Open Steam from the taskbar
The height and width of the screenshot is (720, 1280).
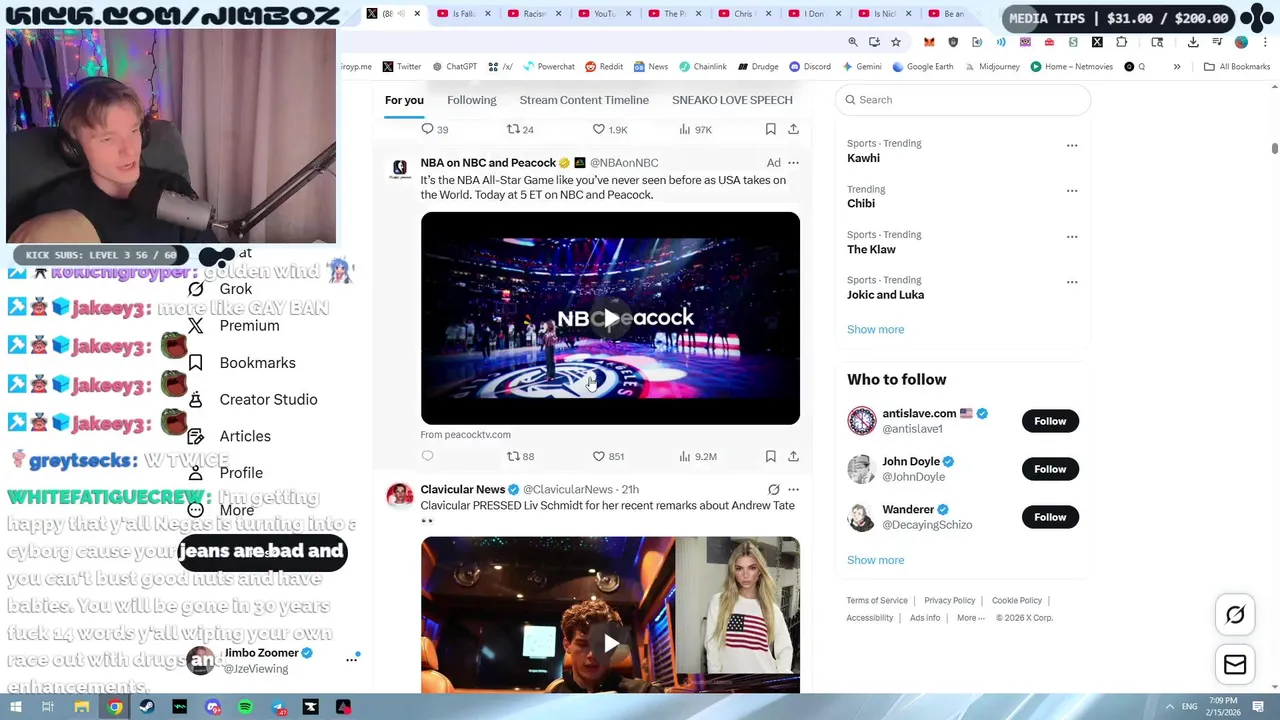tap(147, 707)
